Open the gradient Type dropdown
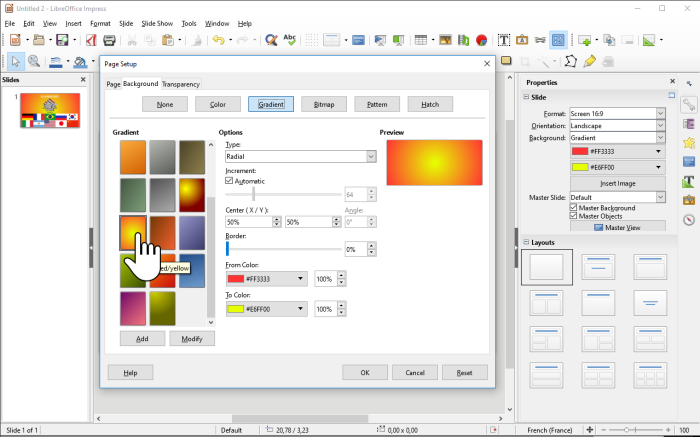Screen dimensions: 700x437 click(301, 156)
